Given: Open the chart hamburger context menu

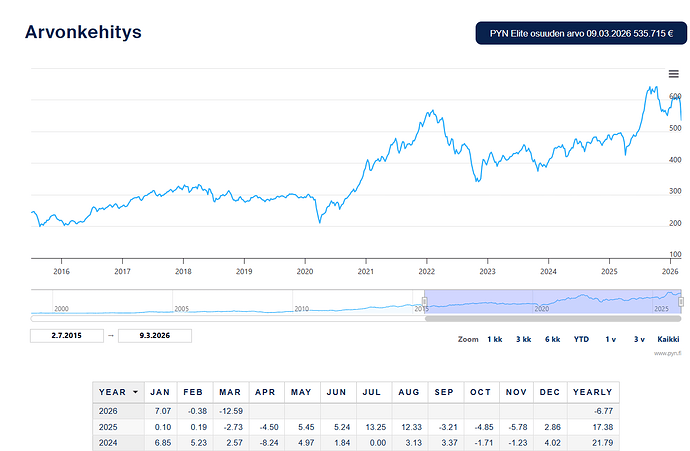Looking at the screenshot, I should (673, 74).
